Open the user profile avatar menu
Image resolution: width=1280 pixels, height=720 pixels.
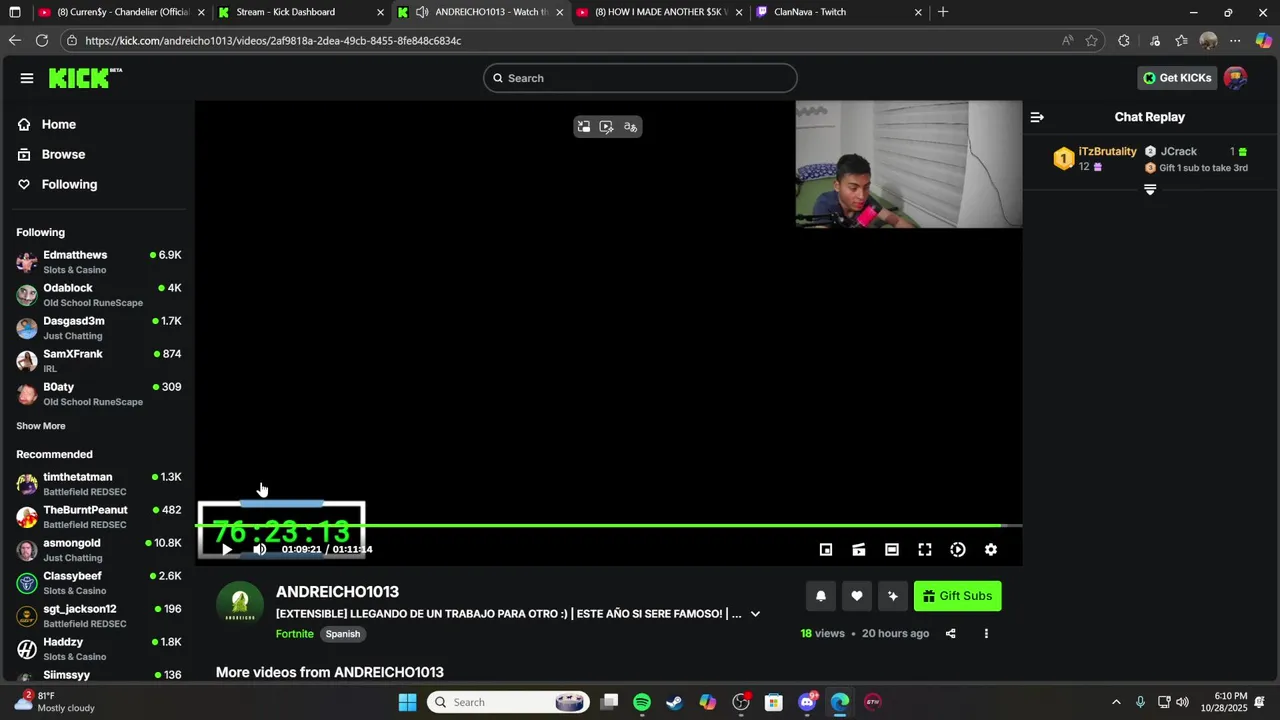[x=1236, y=78]
